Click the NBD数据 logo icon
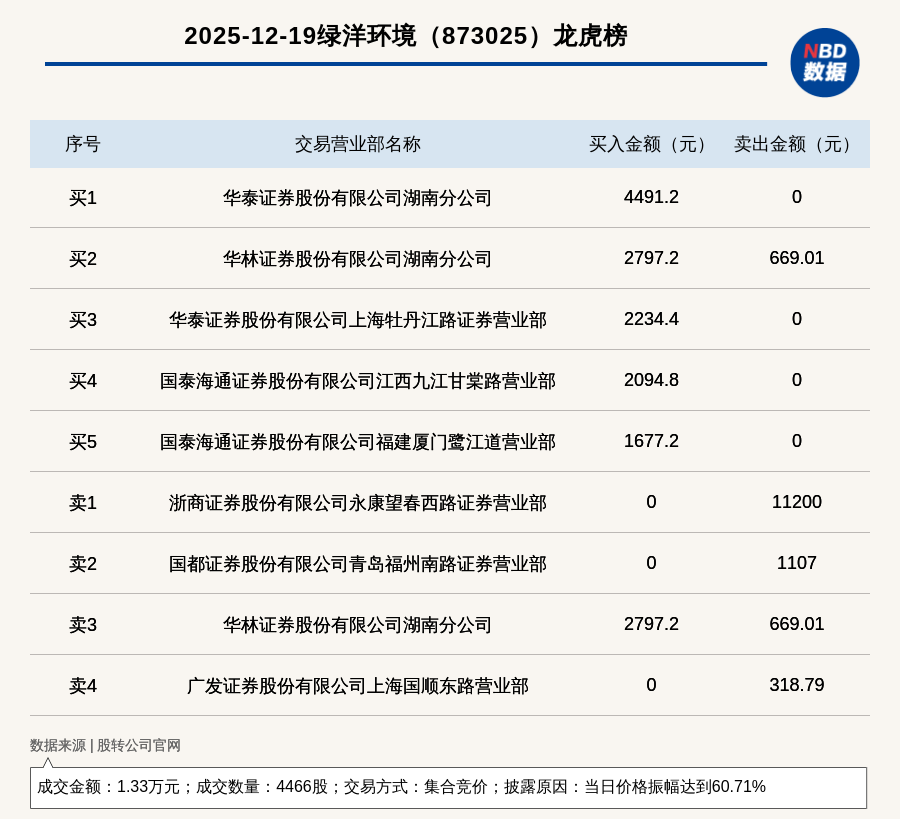 tap(824, 62)
